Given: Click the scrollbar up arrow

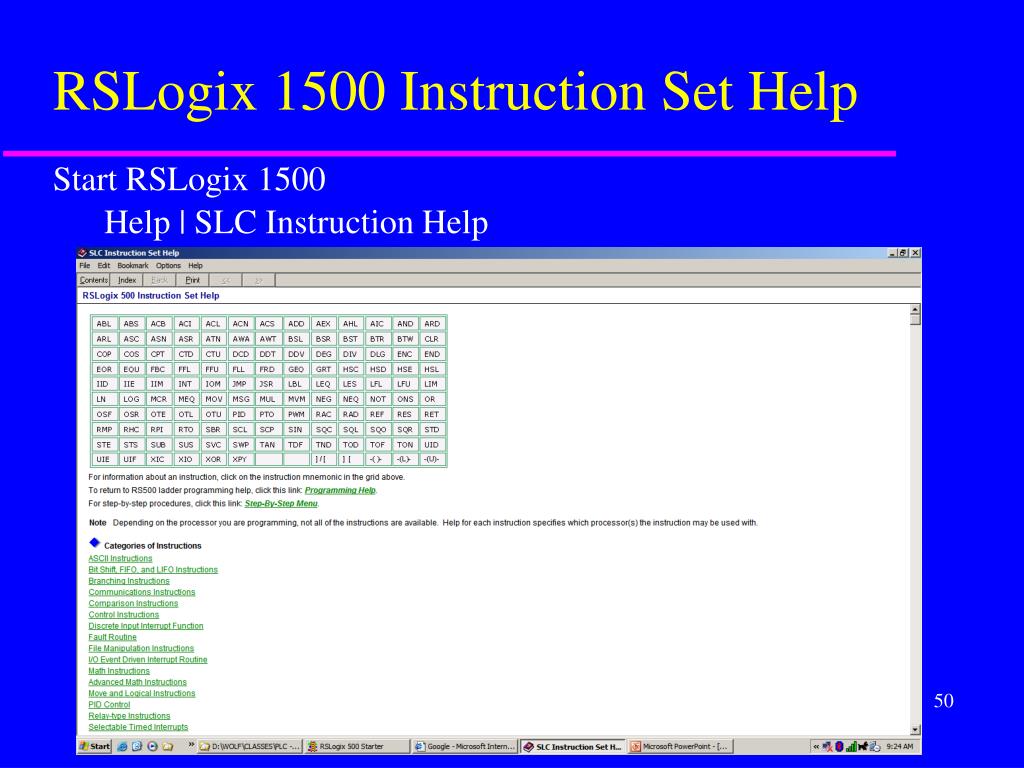Looking at the screenshot, I should tap(915, 310).
